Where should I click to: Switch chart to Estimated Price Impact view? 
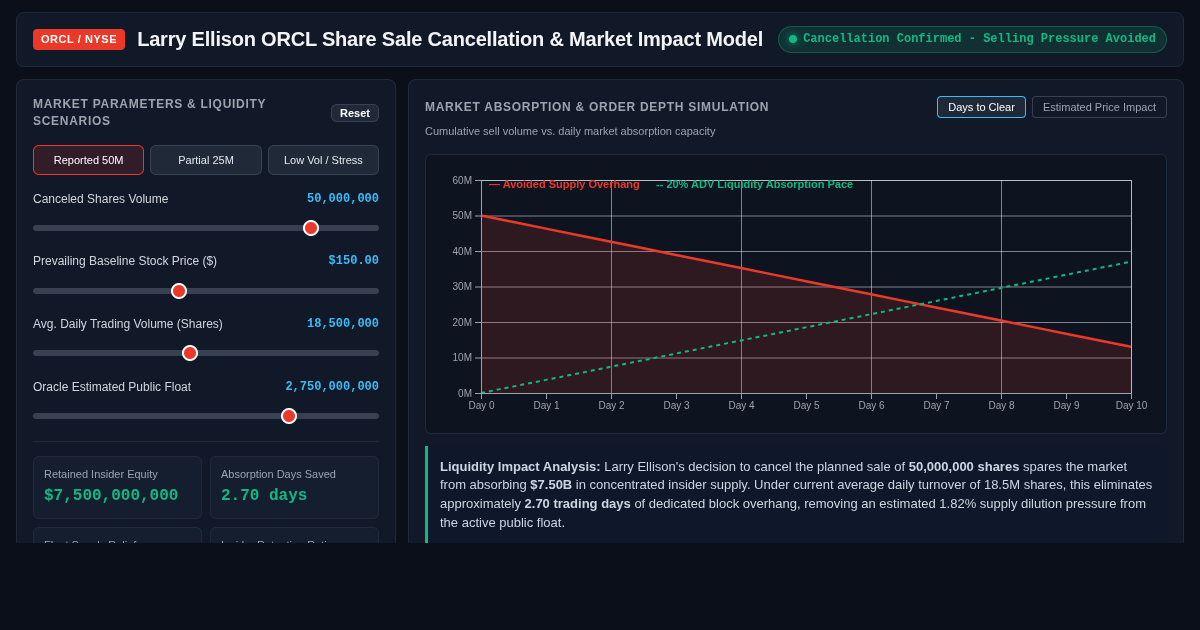1099,107
